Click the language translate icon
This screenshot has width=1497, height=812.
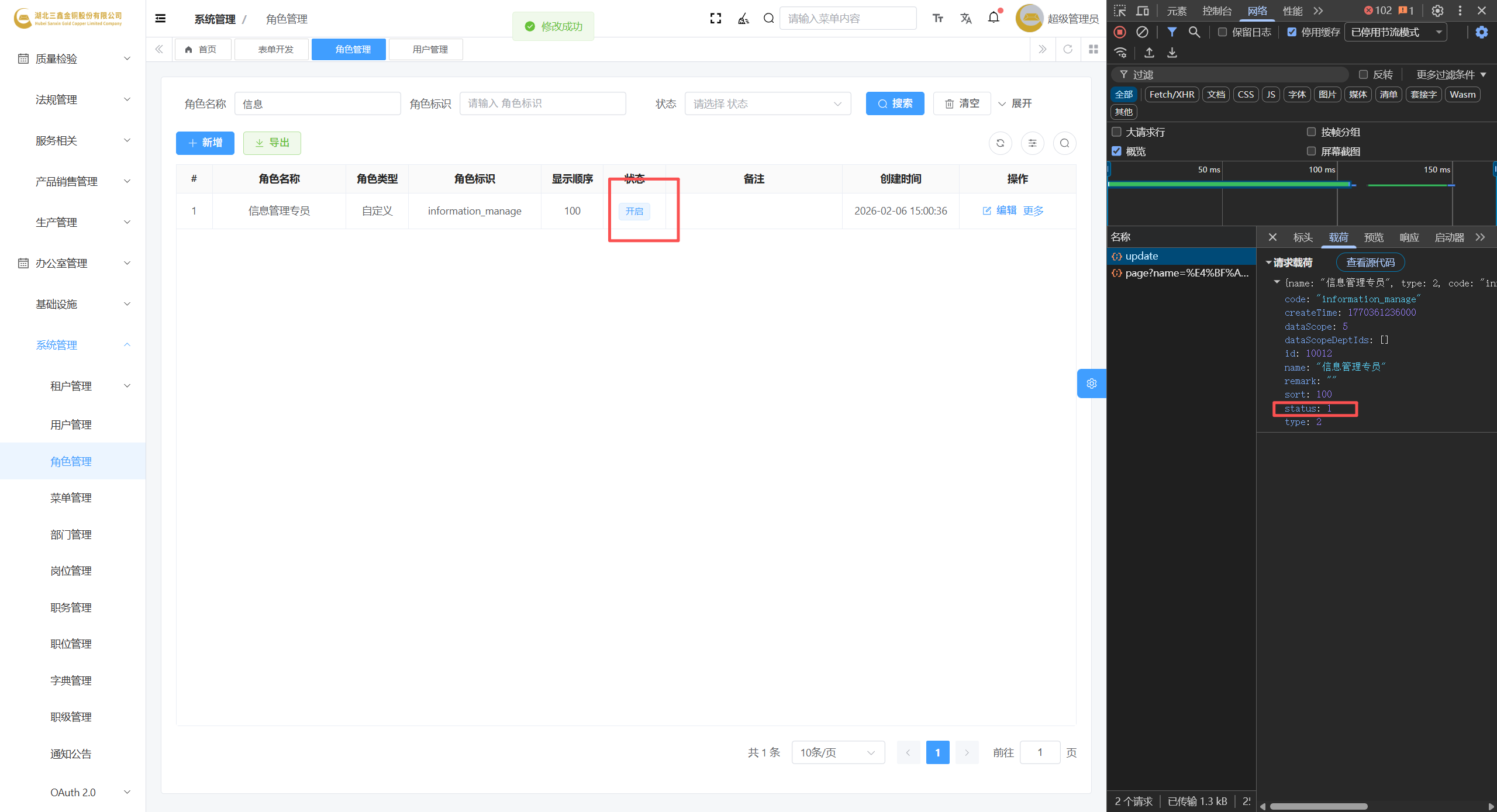(x=965, y=19)
